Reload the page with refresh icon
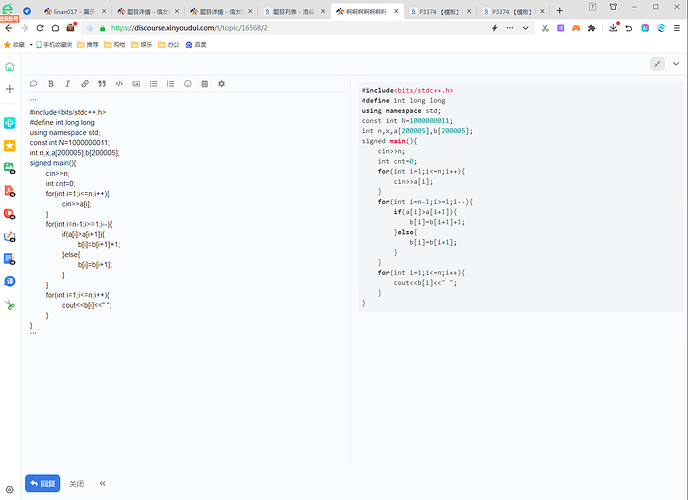 [39, 28]
